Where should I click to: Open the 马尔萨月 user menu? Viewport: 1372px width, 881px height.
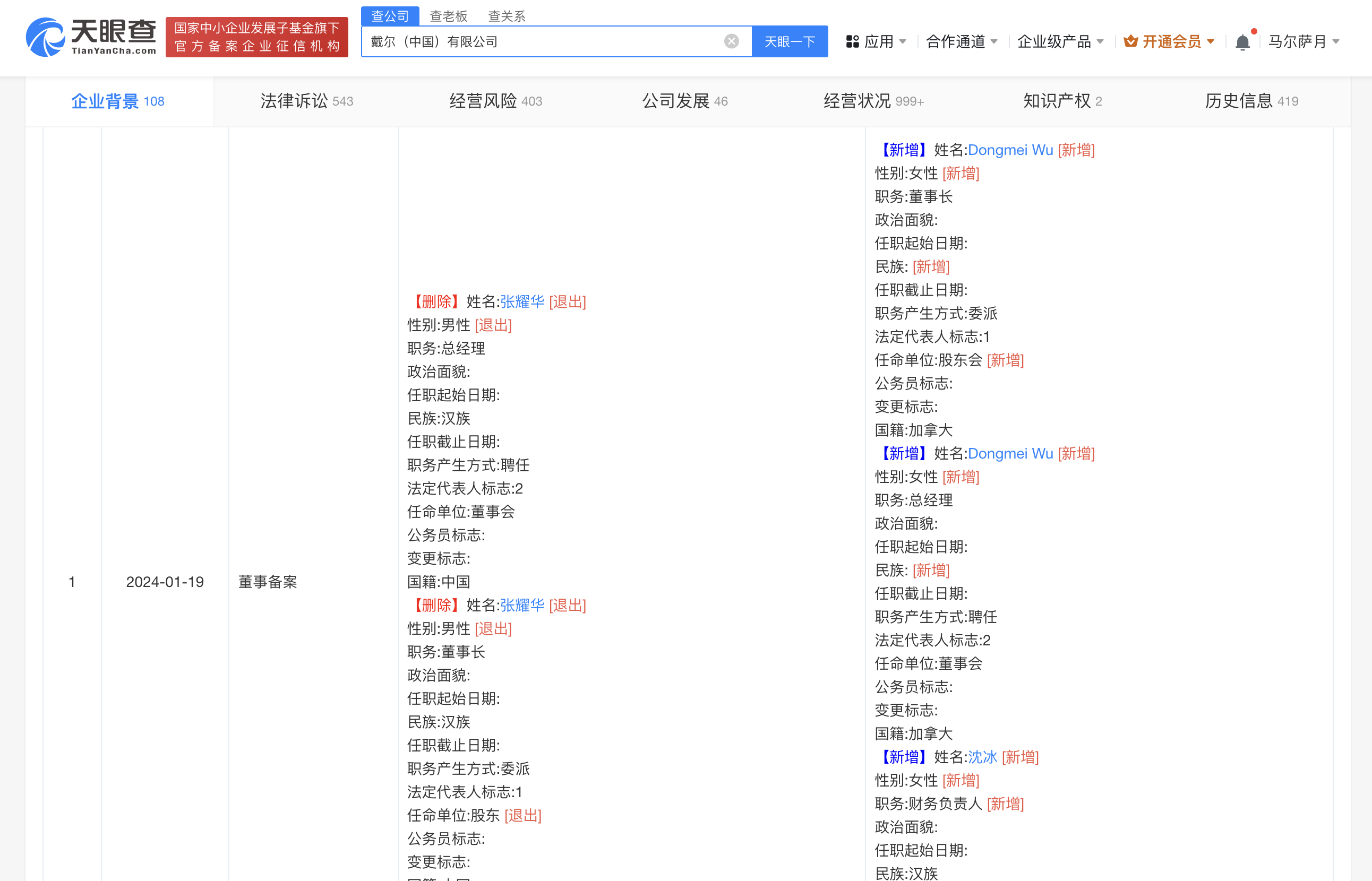click(x=1304, y=42)
